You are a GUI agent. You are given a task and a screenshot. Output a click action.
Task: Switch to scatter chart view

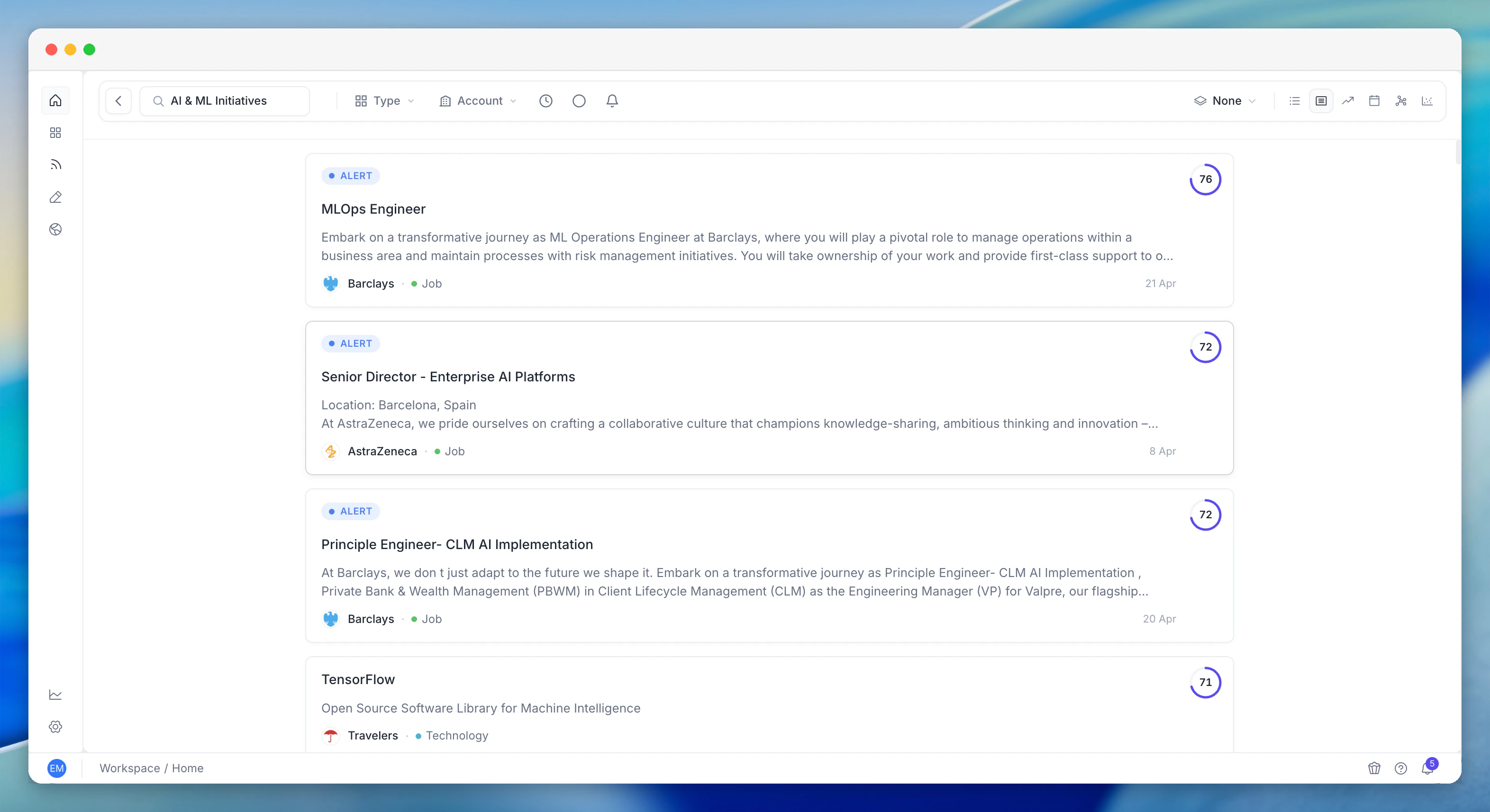click(1427, 100)
